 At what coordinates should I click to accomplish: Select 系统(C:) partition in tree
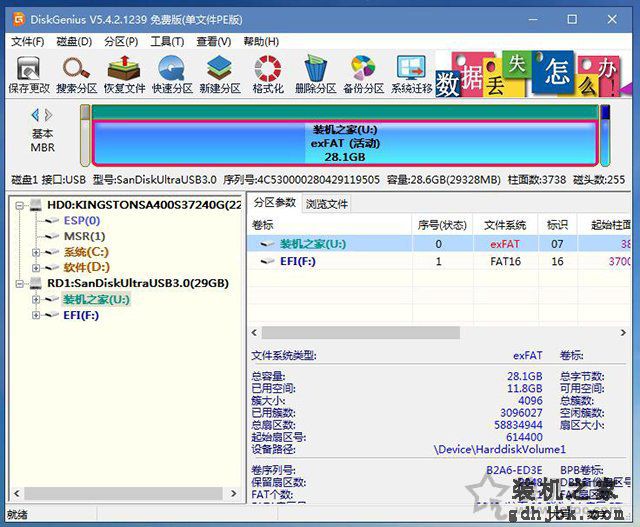86,252
